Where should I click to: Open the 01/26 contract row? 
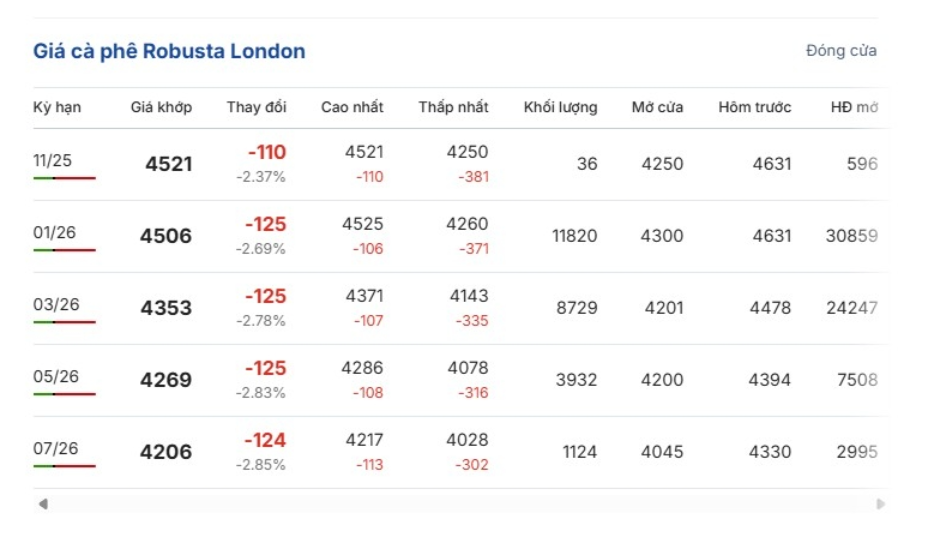click(54, 233)
